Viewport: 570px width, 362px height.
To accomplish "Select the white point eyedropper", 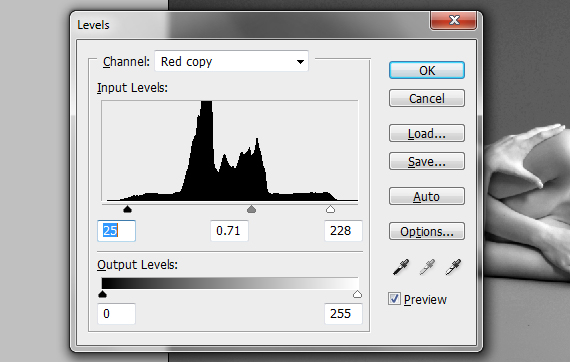I will click(x=453, y=267).
